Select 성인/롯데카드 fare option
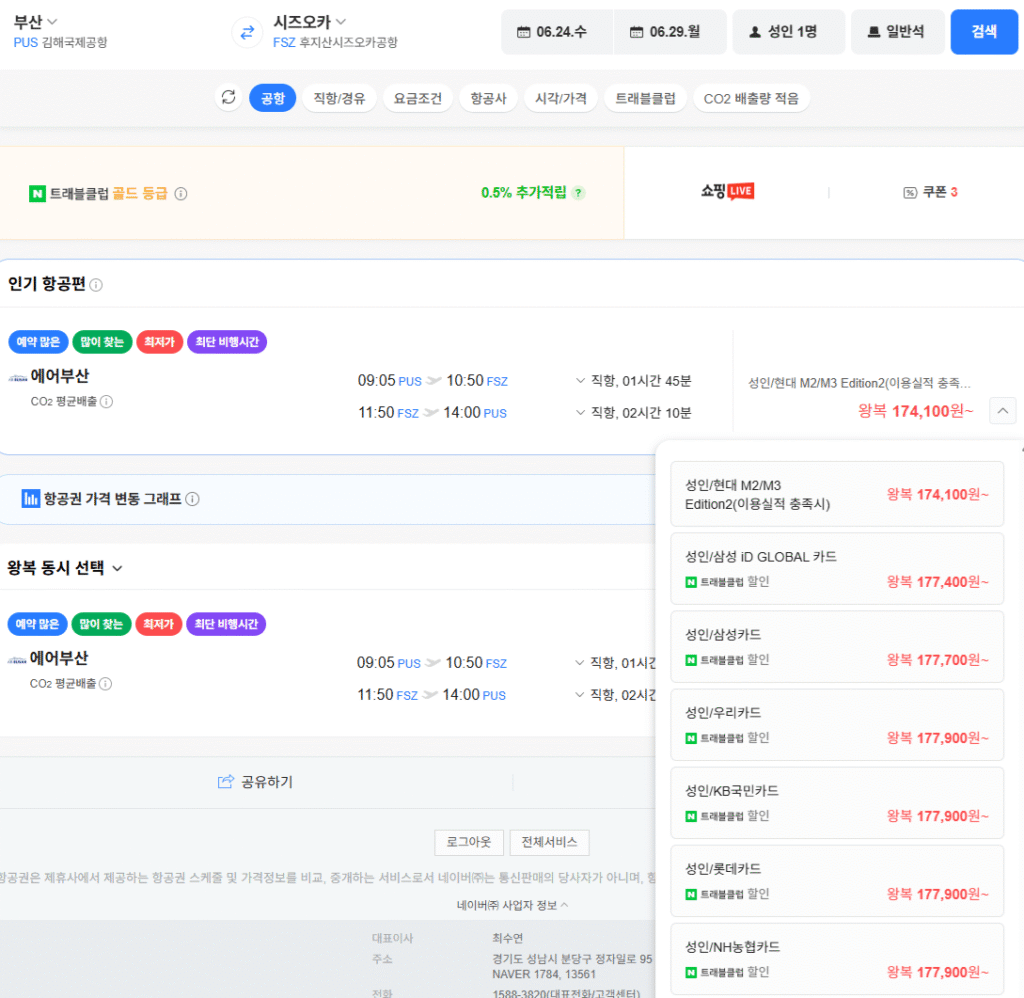The width and height of the screenshot is (1024, 998). coord(837,880)
